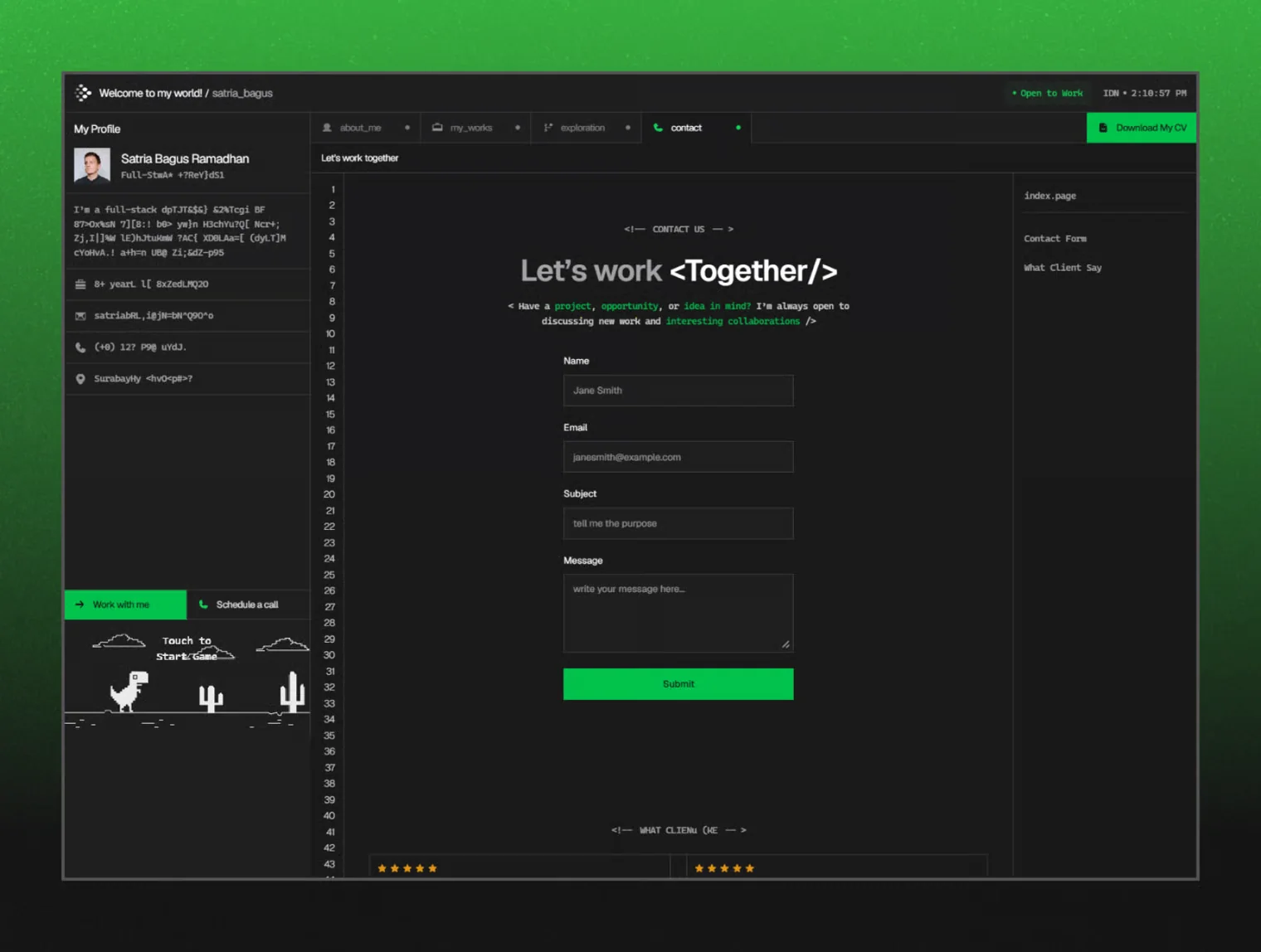Viewport: 1261px width, 952px height.
Task: Click the arrow icon in Work with me
Action: click(80, 605)
